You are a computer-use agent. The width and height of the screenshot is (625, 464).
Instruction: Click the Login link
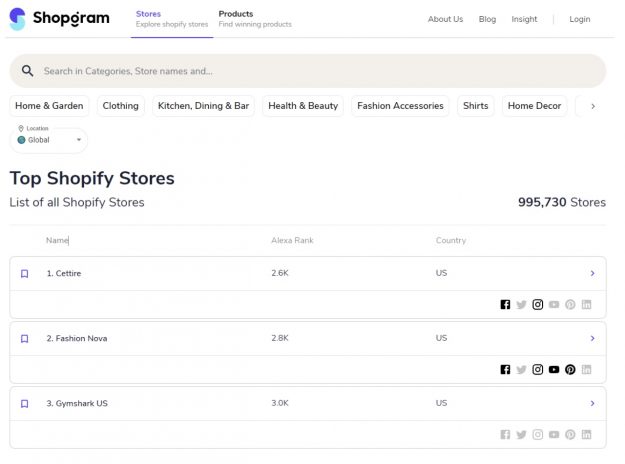580,19
